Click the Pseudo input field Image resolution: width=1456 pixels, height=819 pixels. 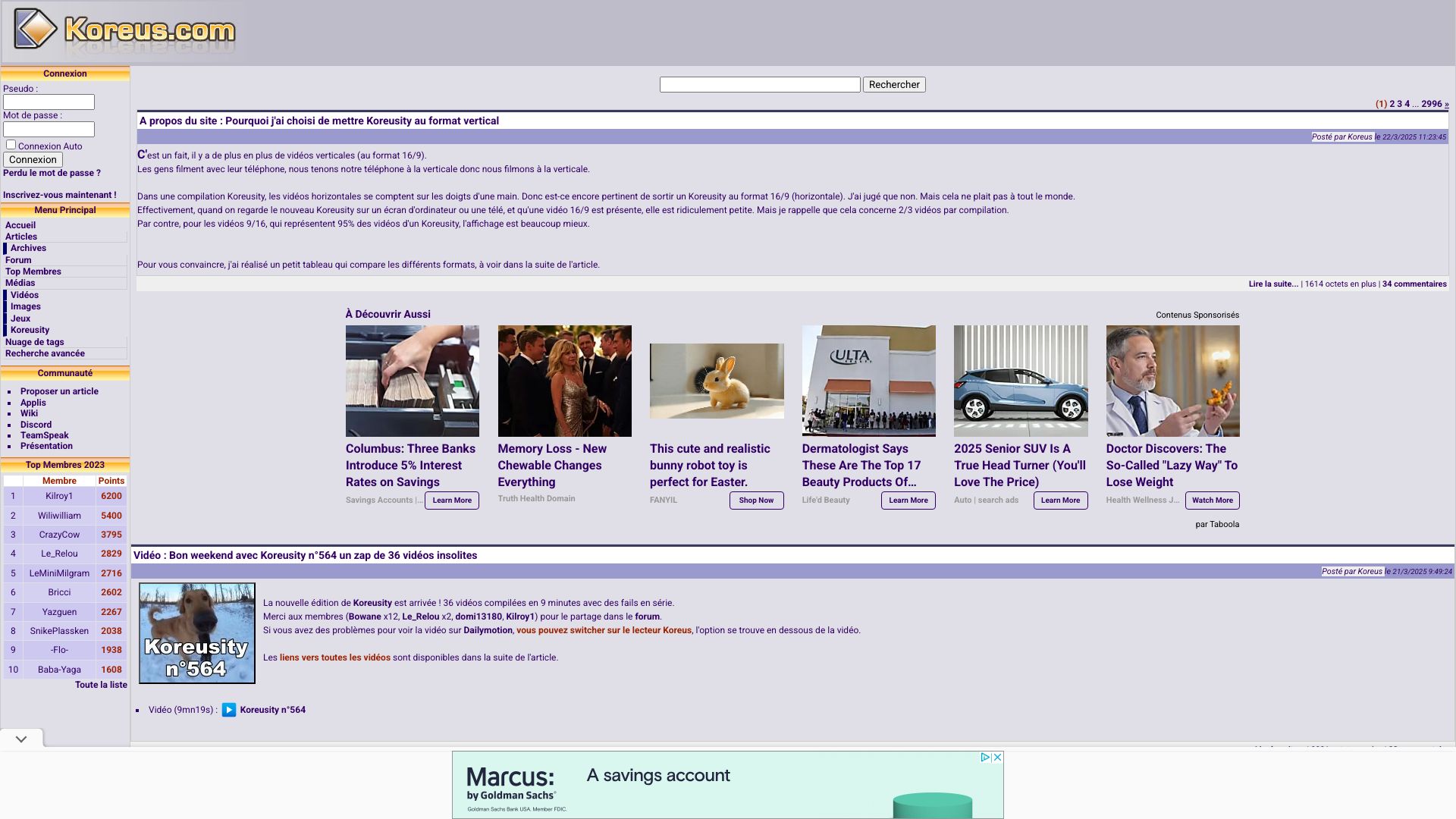tap(49, 102)
